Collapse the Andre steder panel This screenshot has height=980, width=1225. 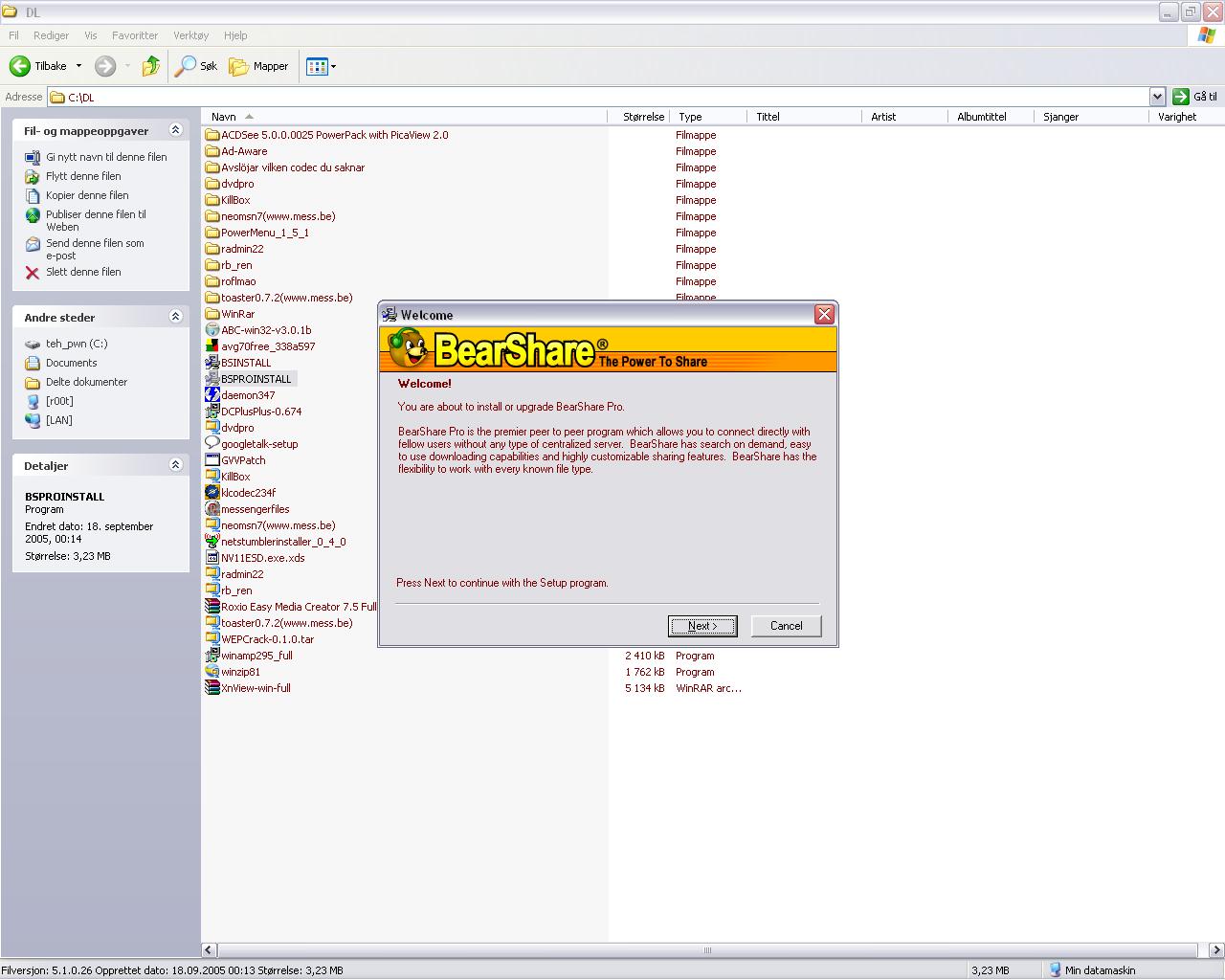click(175, 317)
